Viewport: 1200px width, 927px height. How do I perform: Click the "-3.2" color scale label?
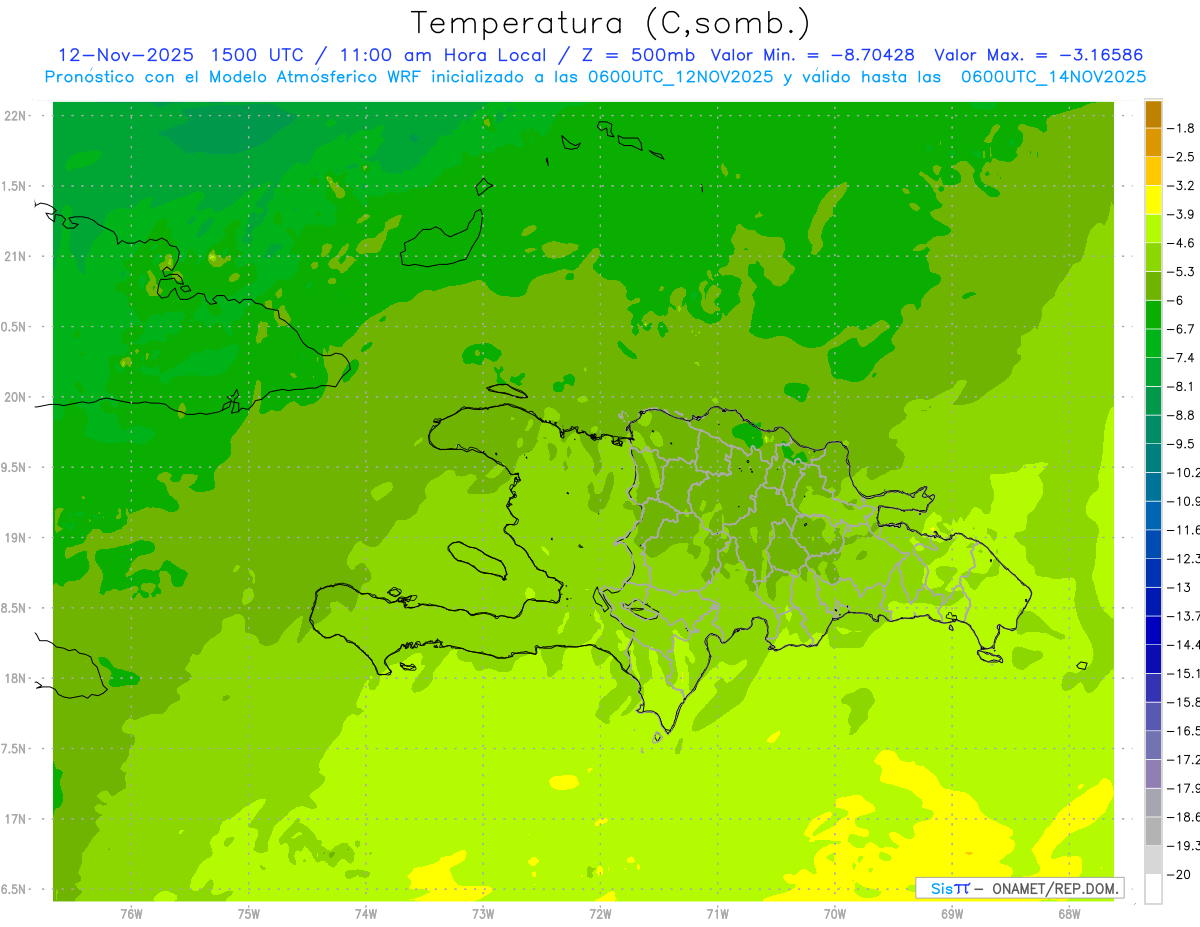(1182, 185)
